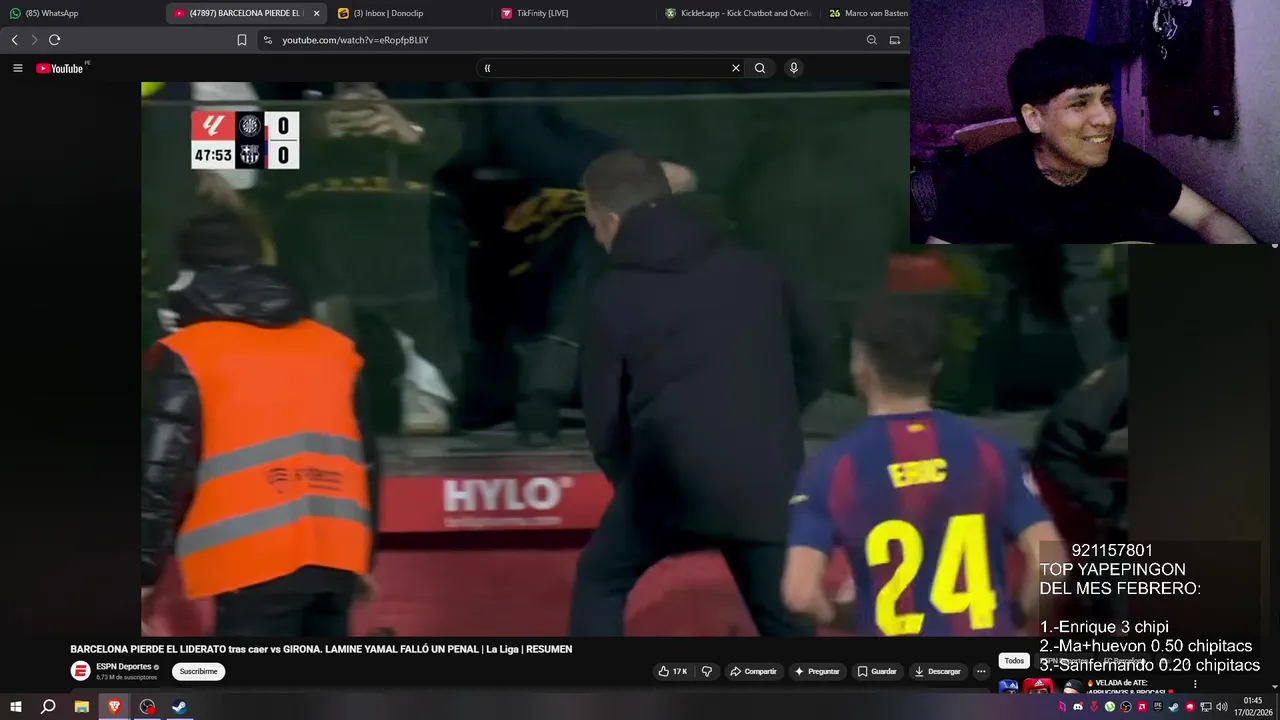This screenshot has width=1280, height=720.
Task: Open the browser zoom icon in address bar
Action: pyautogui.click(x=872, y=40)
